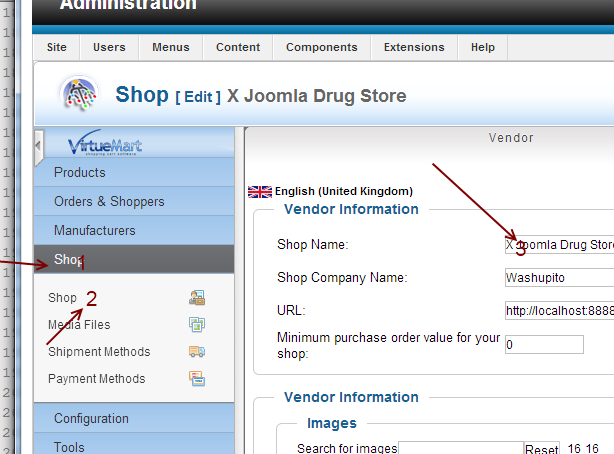Click the United Kingdom flag icon
Viewport: 614px width, 454px height.
pos(260,192)
